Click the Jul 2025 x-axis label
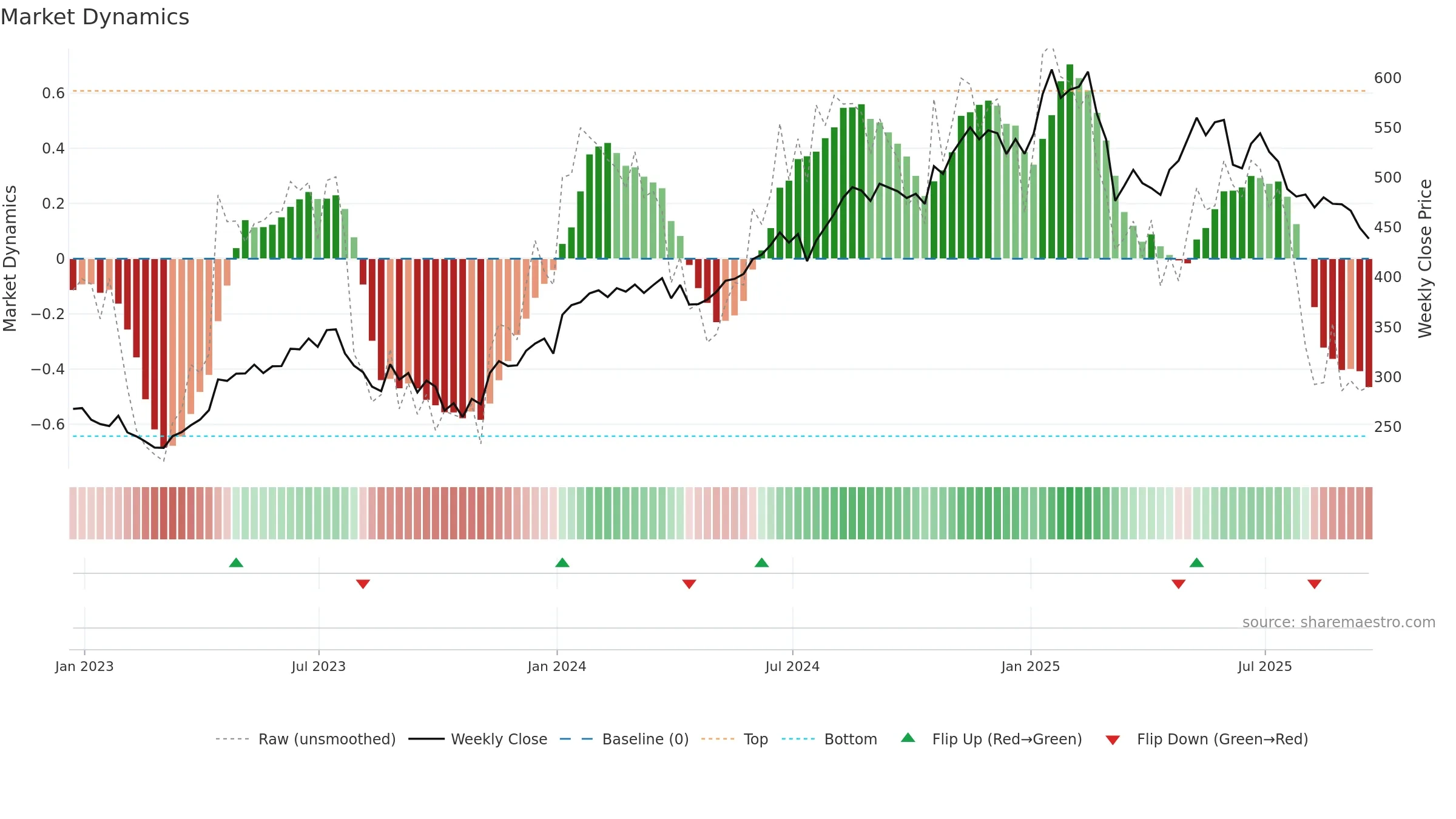This screenshot has width=1456, height=819. click(1265, 666)
